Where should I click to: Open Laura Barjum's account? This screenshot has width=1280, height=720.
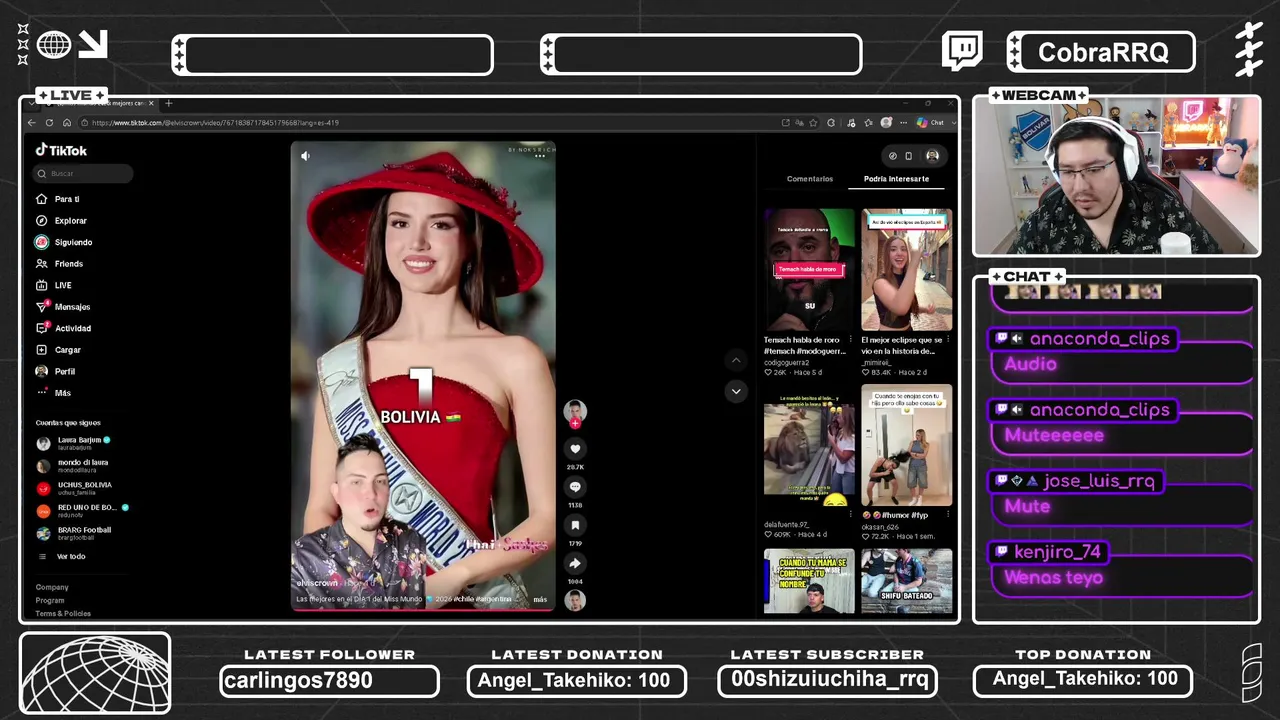click(74, 443)
